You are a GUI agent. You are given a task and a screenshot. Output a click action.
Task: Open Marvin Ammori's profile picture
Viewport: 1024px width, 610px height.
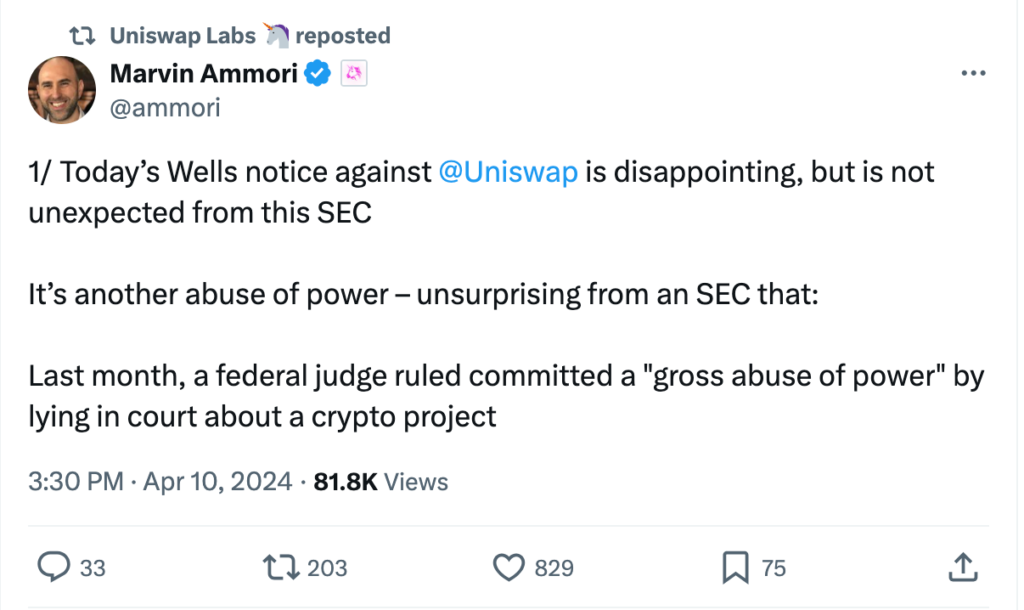[61, 89]
